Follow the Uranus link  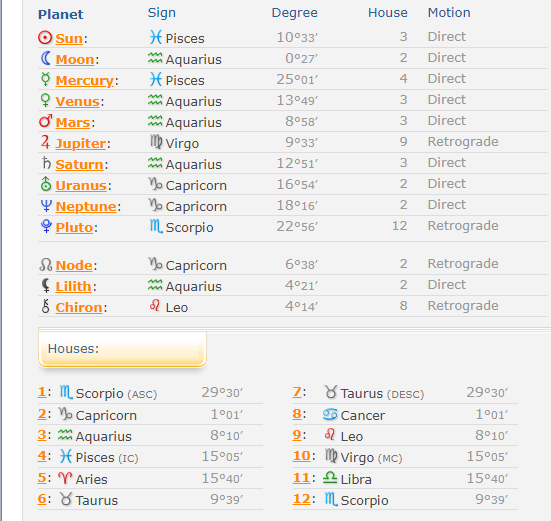click(81, 185)
